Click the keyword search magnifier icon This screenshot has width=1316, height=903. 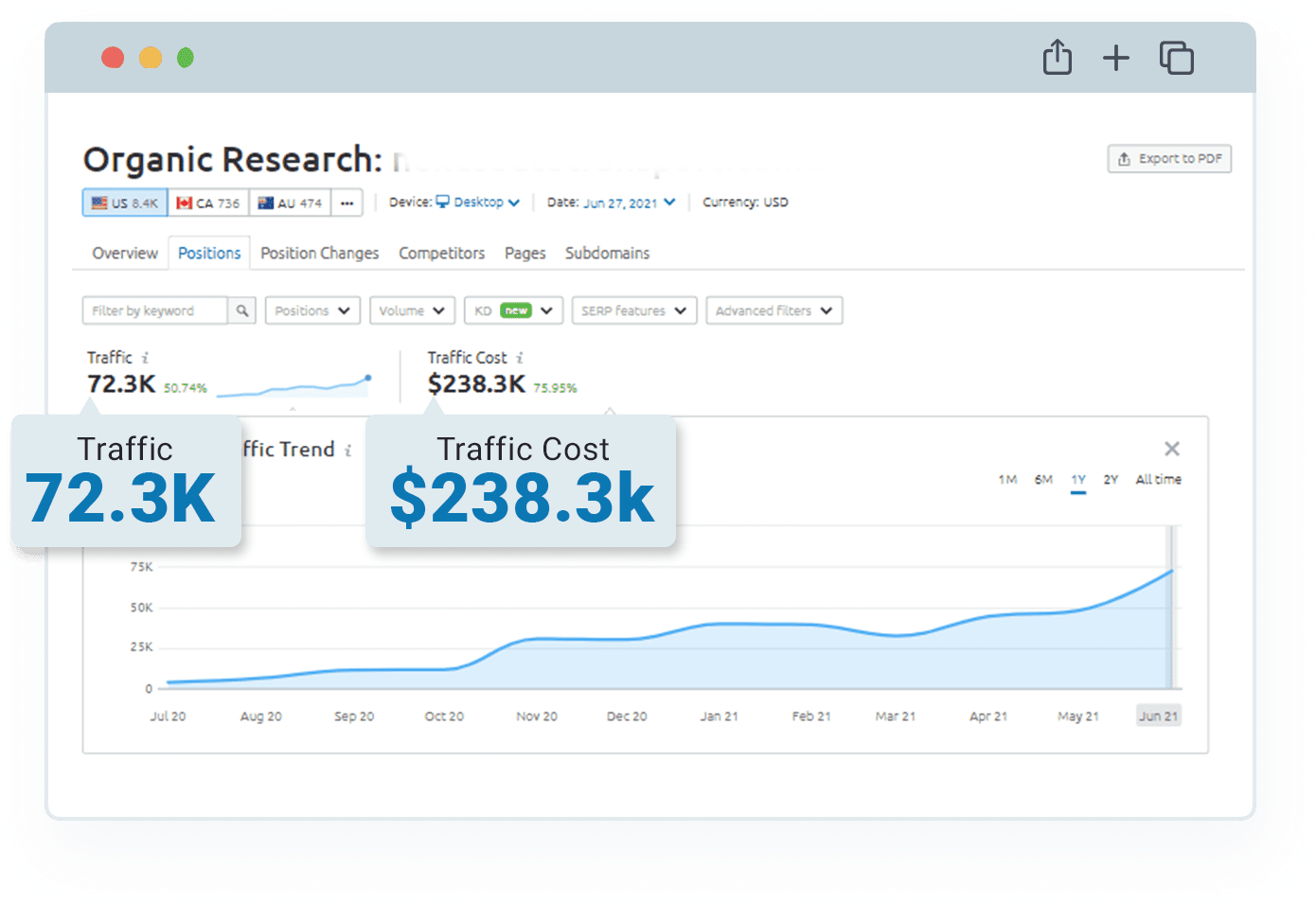click(242, 310)
